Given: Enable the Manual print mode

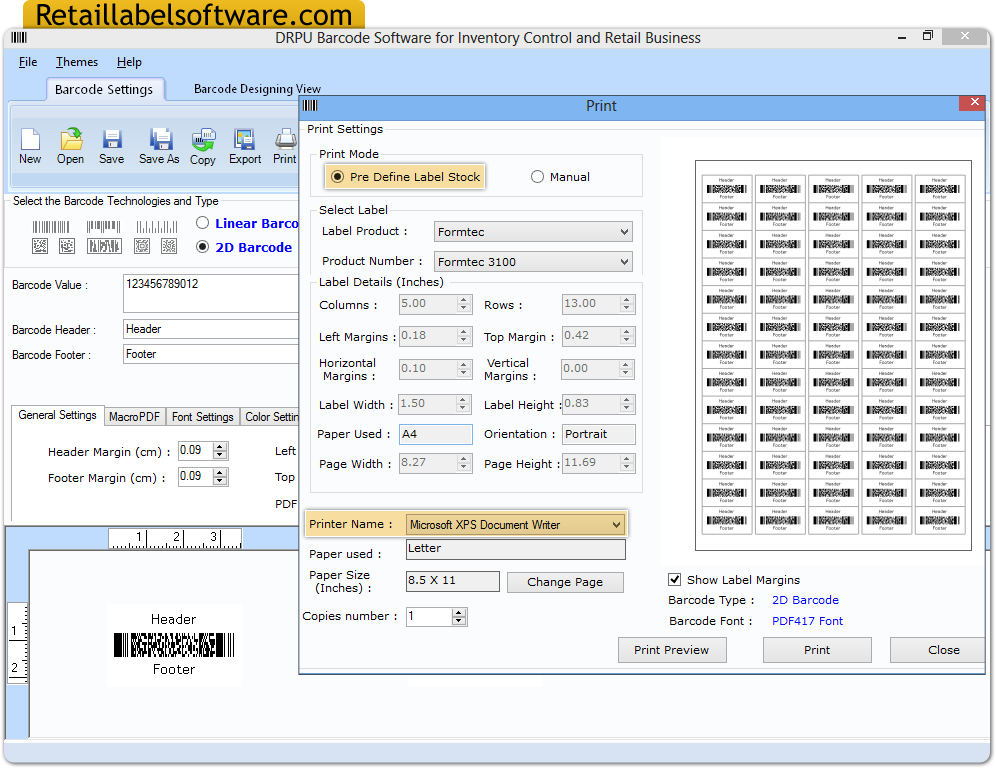Looking at the screenshot, I should pos(537,176).
